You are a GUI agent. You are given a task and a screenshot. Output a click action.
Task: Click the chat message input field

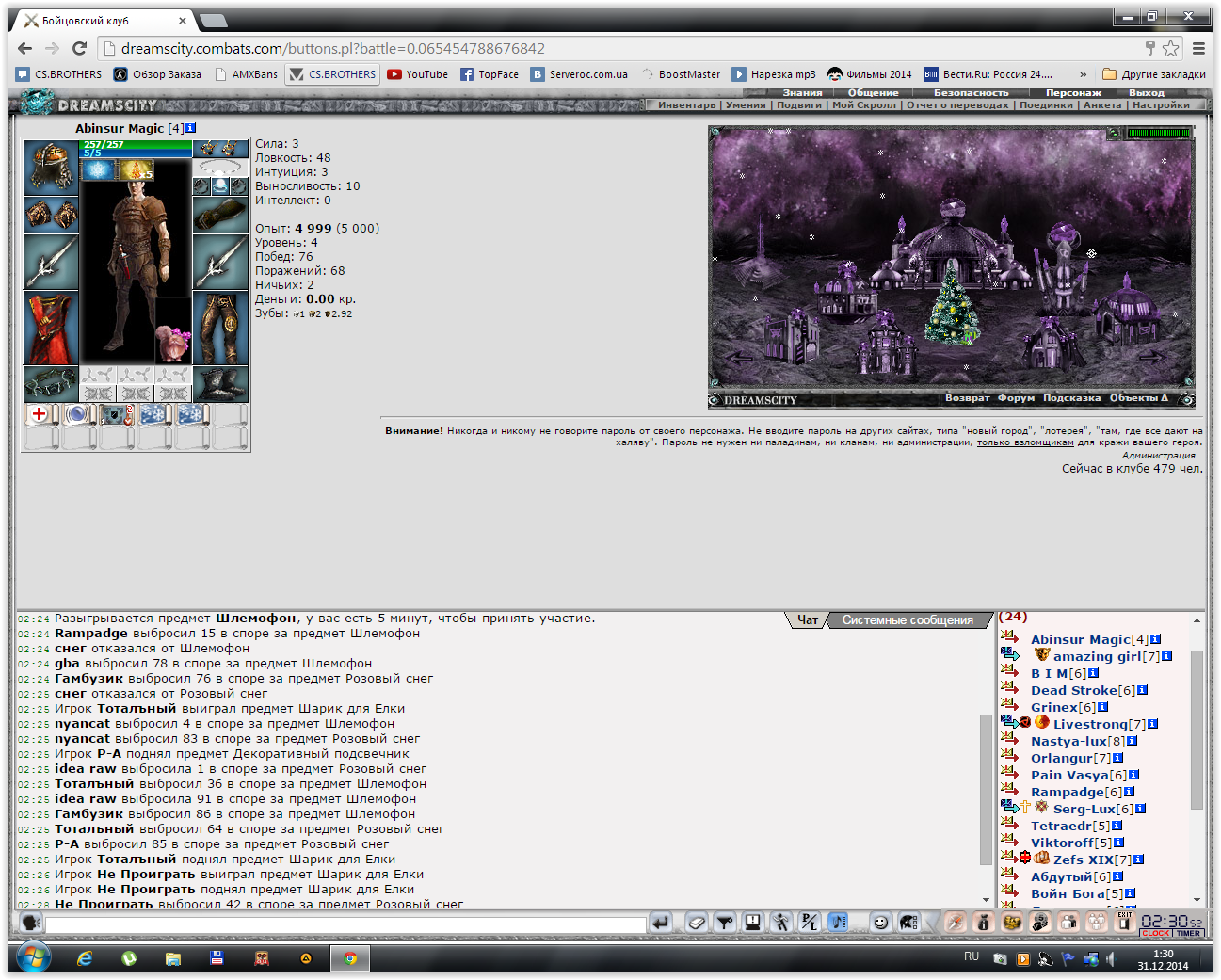(345, 924)
